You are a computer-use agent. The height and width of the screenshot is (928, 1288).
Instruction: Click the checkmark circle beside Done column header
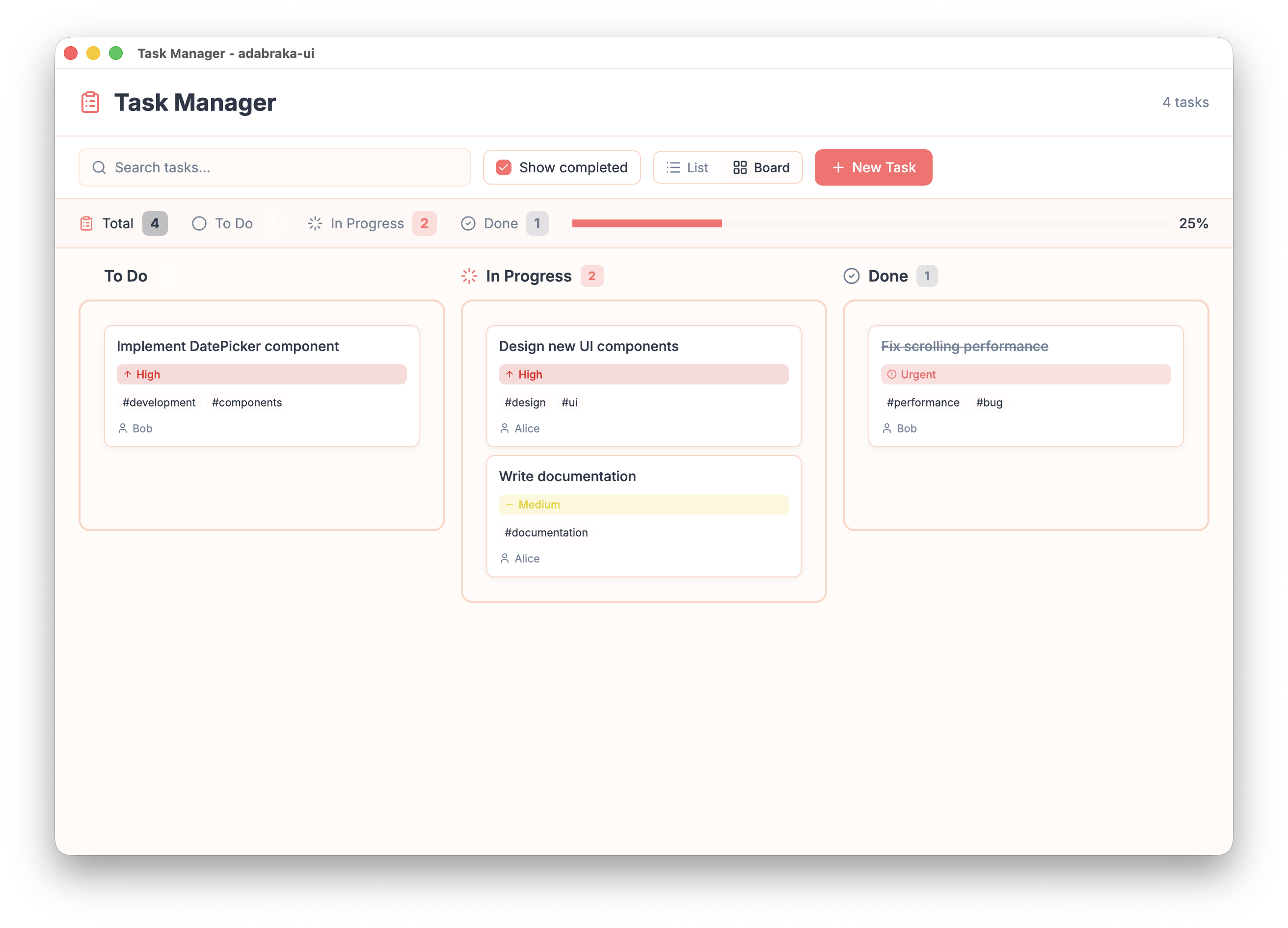[851, 276]
